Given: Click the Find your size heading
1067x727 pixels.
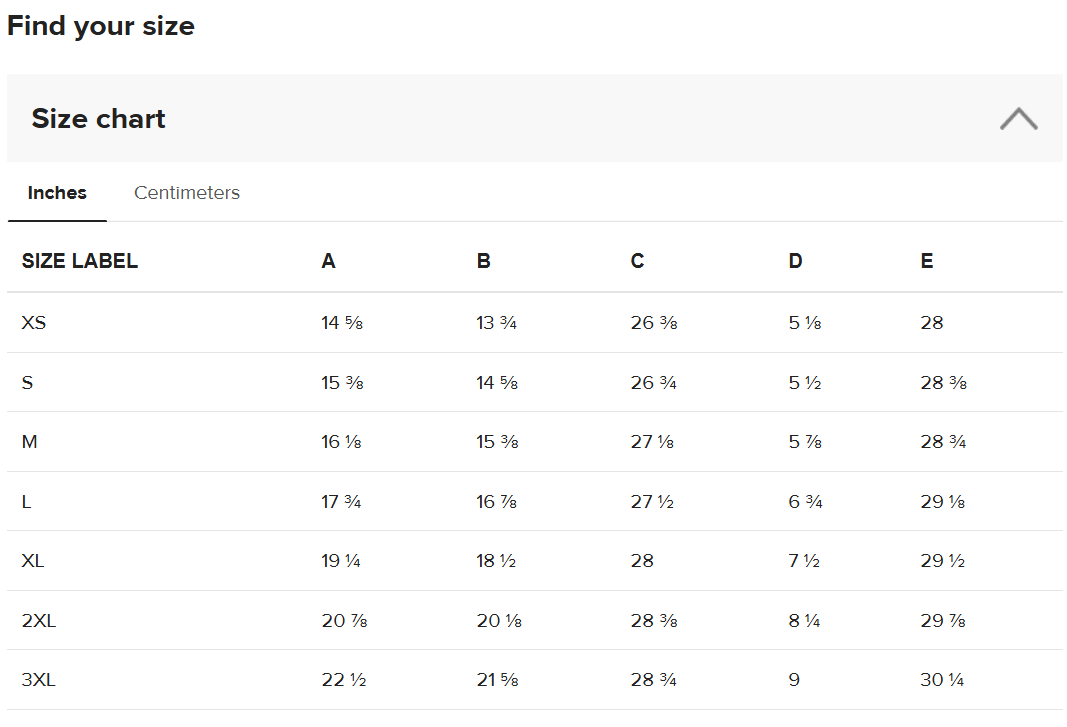Looking at the screenshot, I should pos(101,26).
